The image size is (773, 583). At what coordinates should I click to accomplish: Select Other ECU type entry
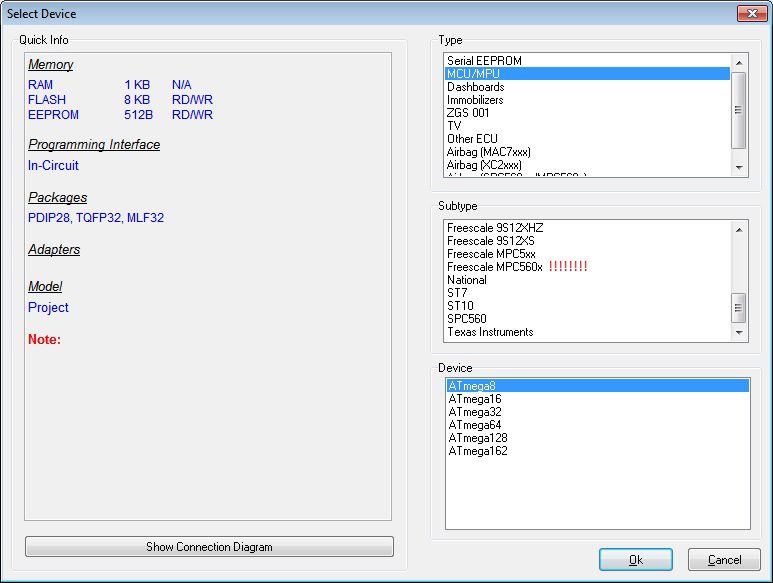(x=472, y=139)
